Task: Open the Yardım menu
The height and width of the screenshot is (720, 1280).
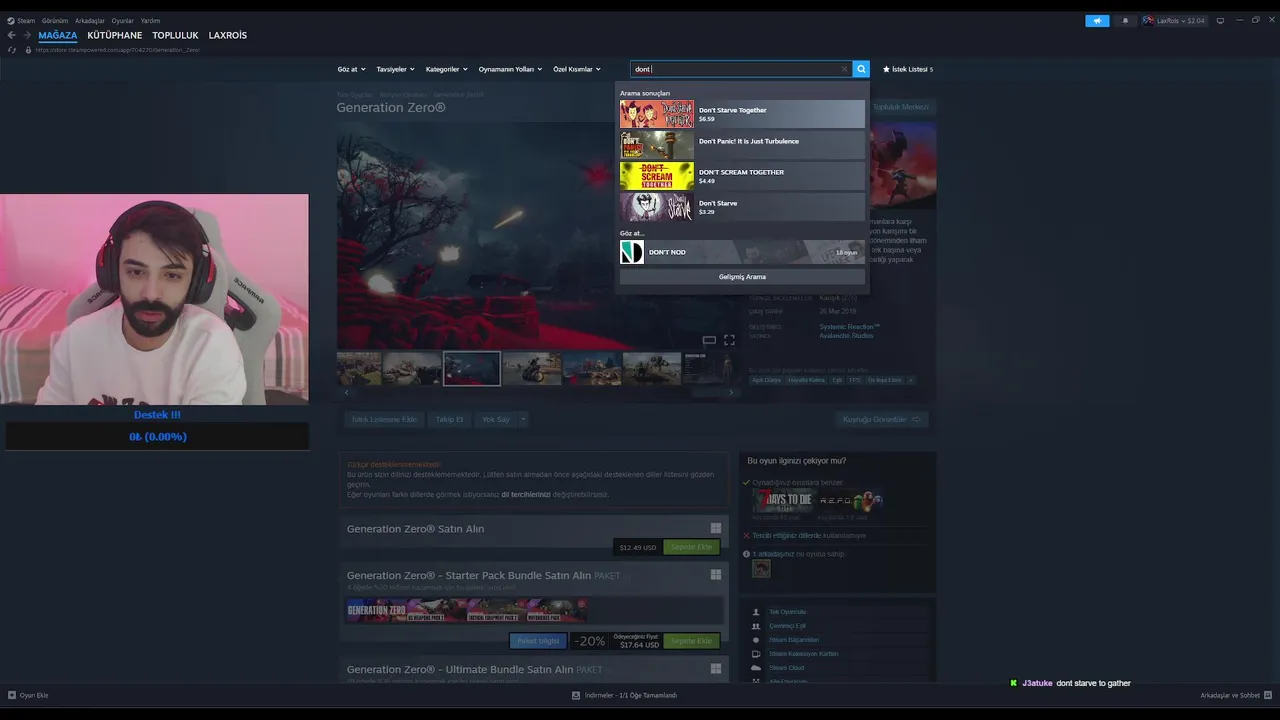Action: coord(150,20)
